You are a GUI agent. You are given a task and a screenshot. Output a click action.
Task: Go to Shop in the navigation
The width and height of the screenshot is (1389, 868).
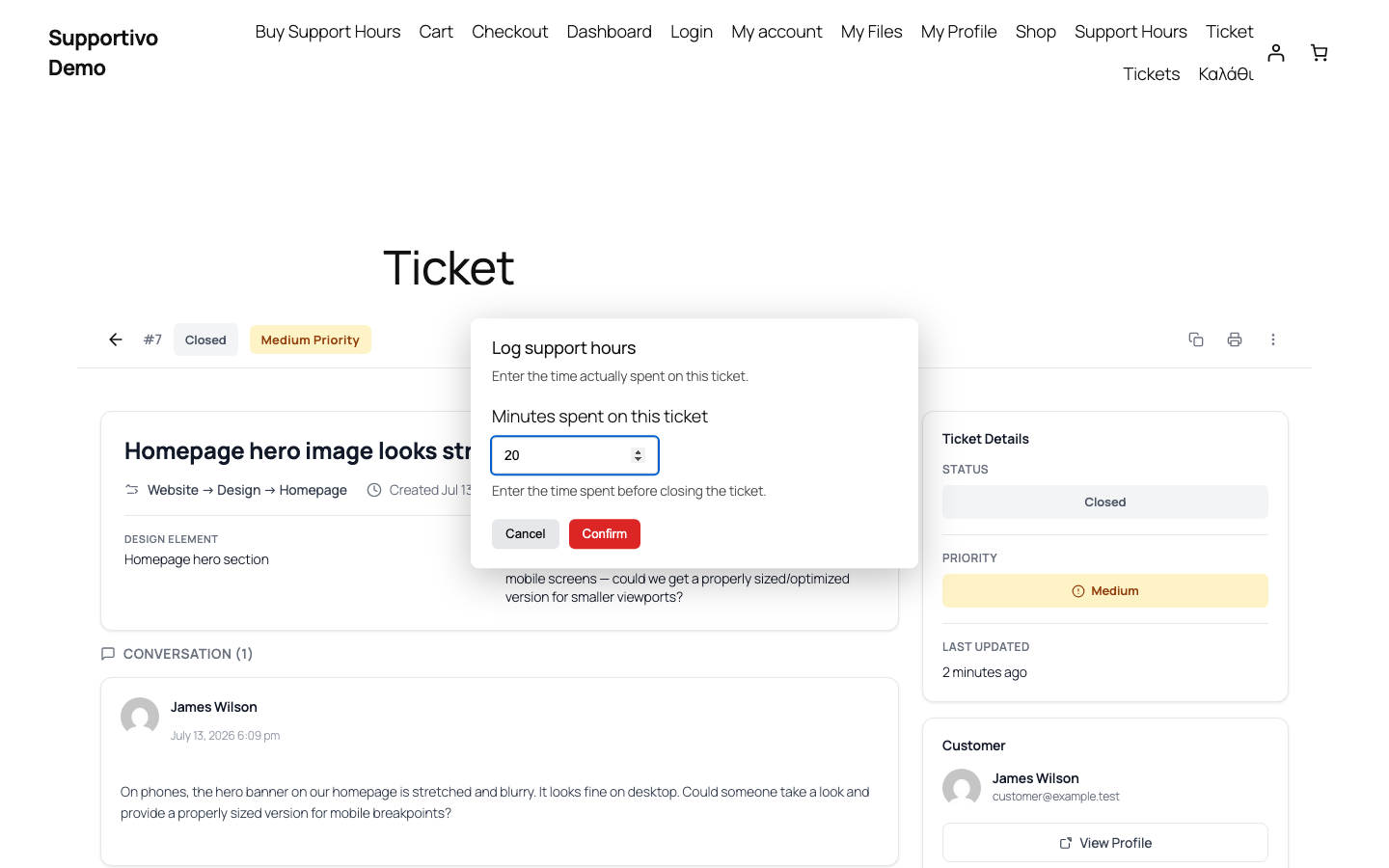1036,32
